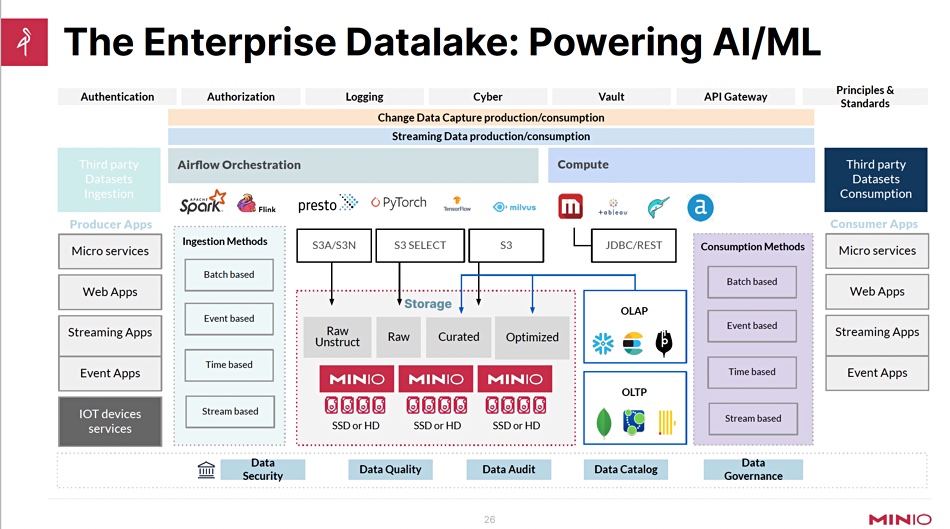Click Batch based under Consumption Methods

752,282
